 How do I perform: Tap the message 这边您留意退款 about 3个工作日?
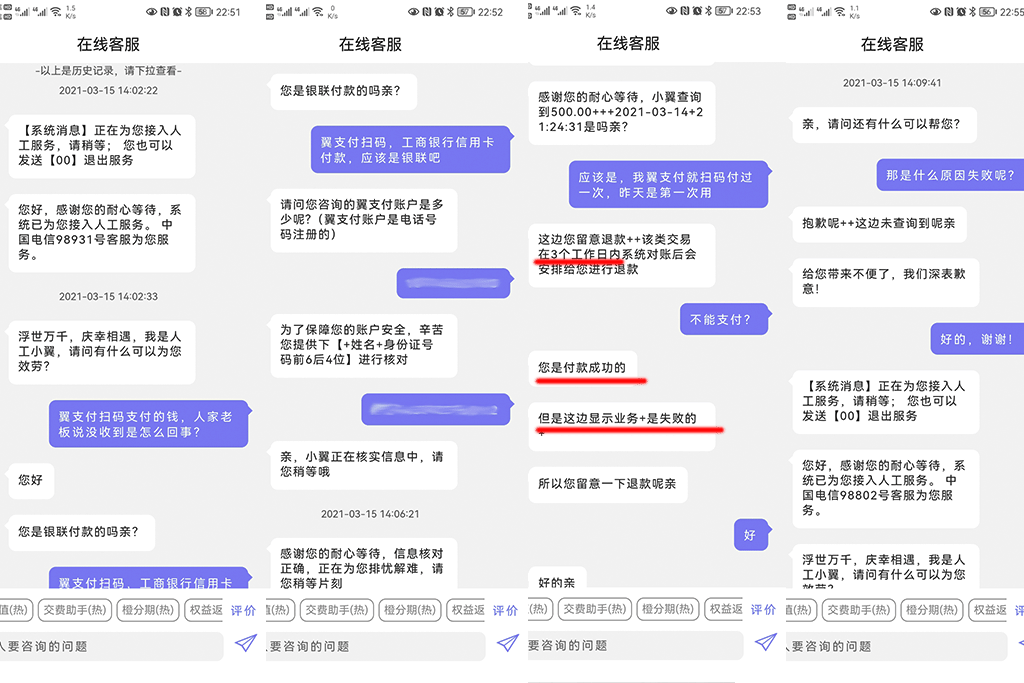[x=622, y=255]
